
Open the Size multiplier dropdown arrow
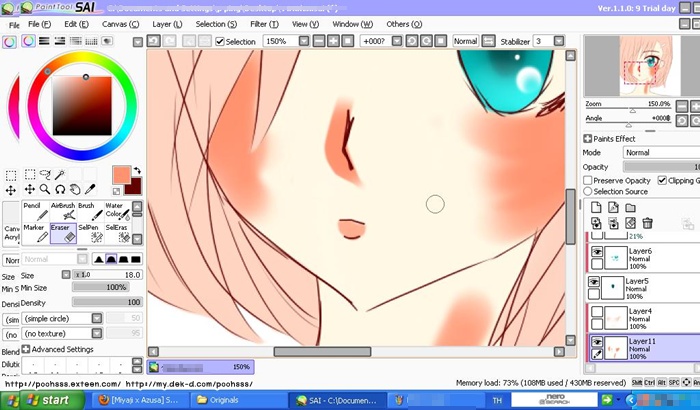66,275
